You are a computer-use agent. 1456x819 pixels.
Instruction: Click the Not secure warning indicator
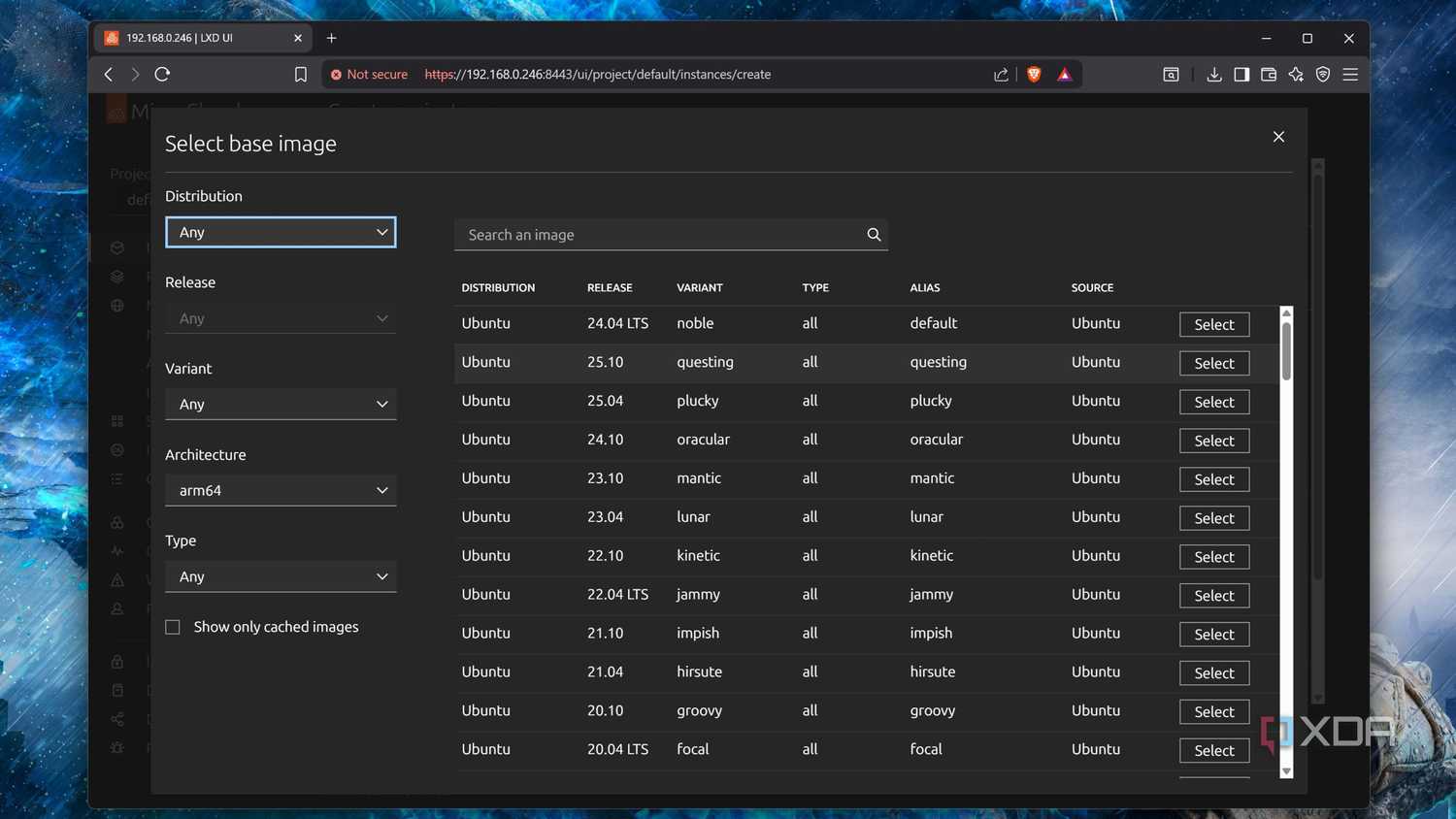click(369, 75)
